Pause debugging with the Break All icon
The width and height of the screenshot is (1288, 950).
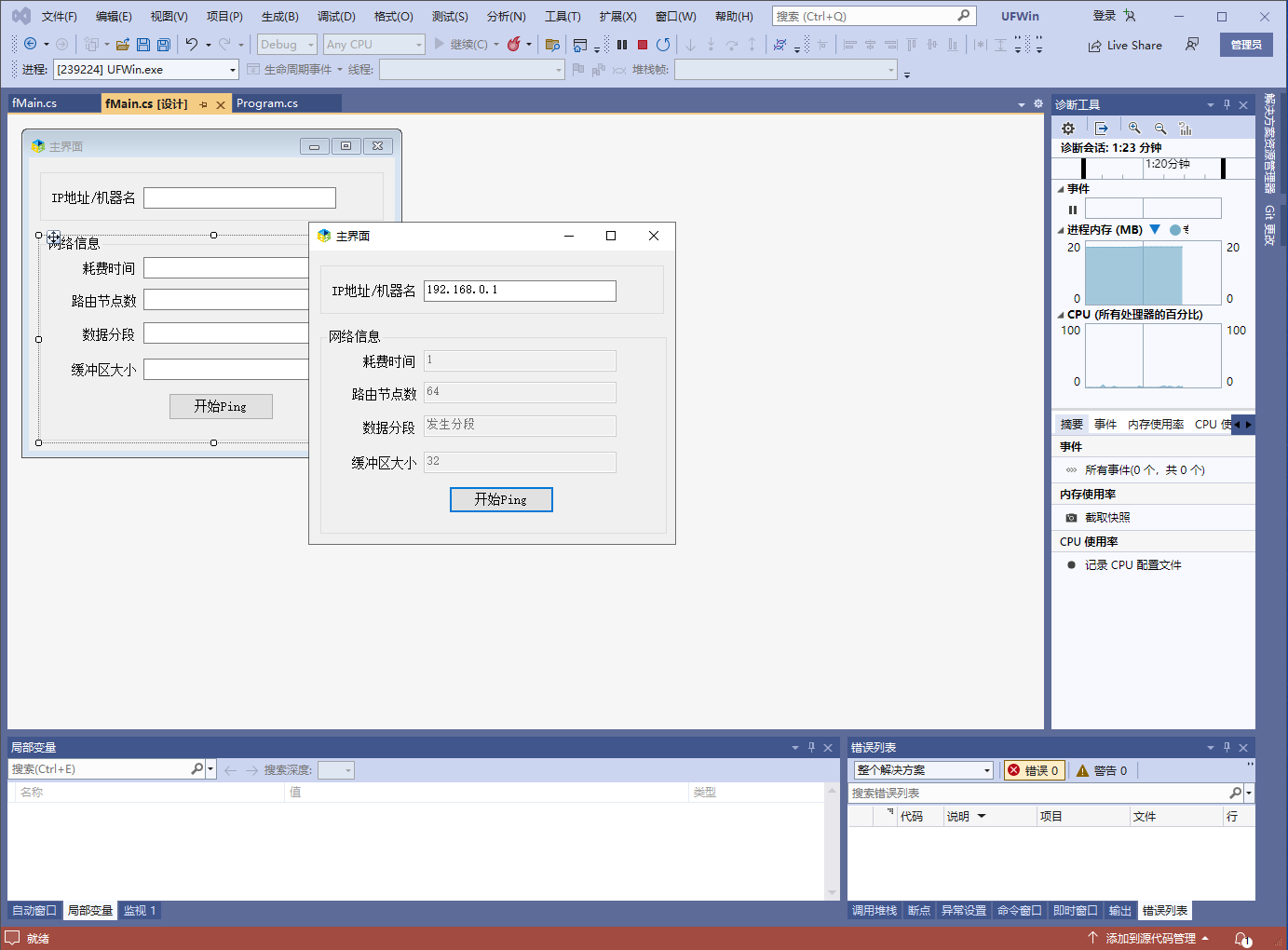click(x=622, y=45)
